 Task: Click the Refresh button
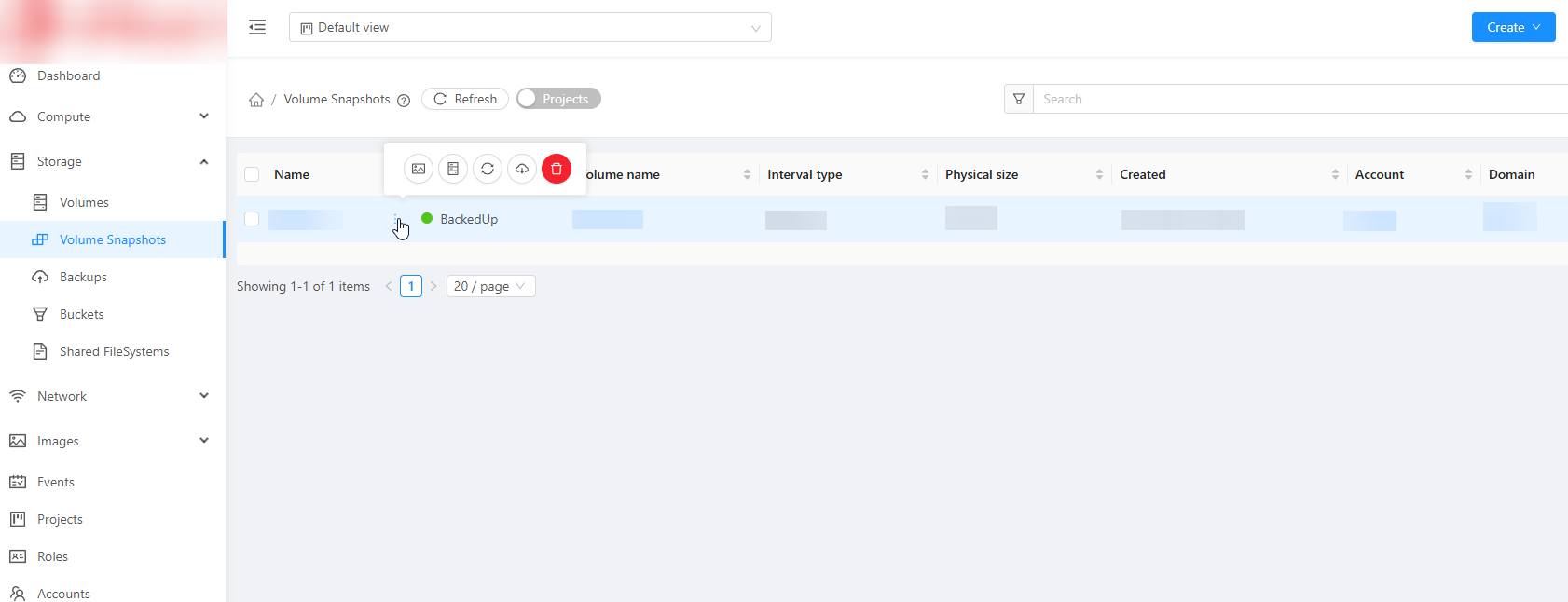(465, 99)
